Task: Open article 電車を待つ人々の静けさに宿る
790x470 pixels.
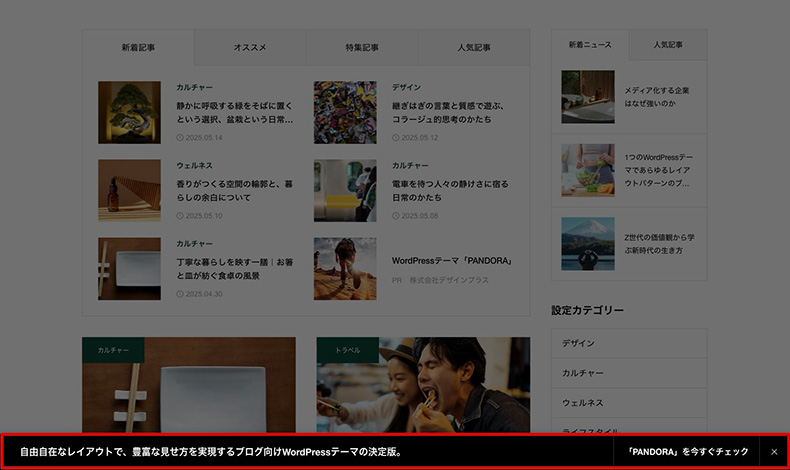Action: pyautogui.click(x=450, y=191)
